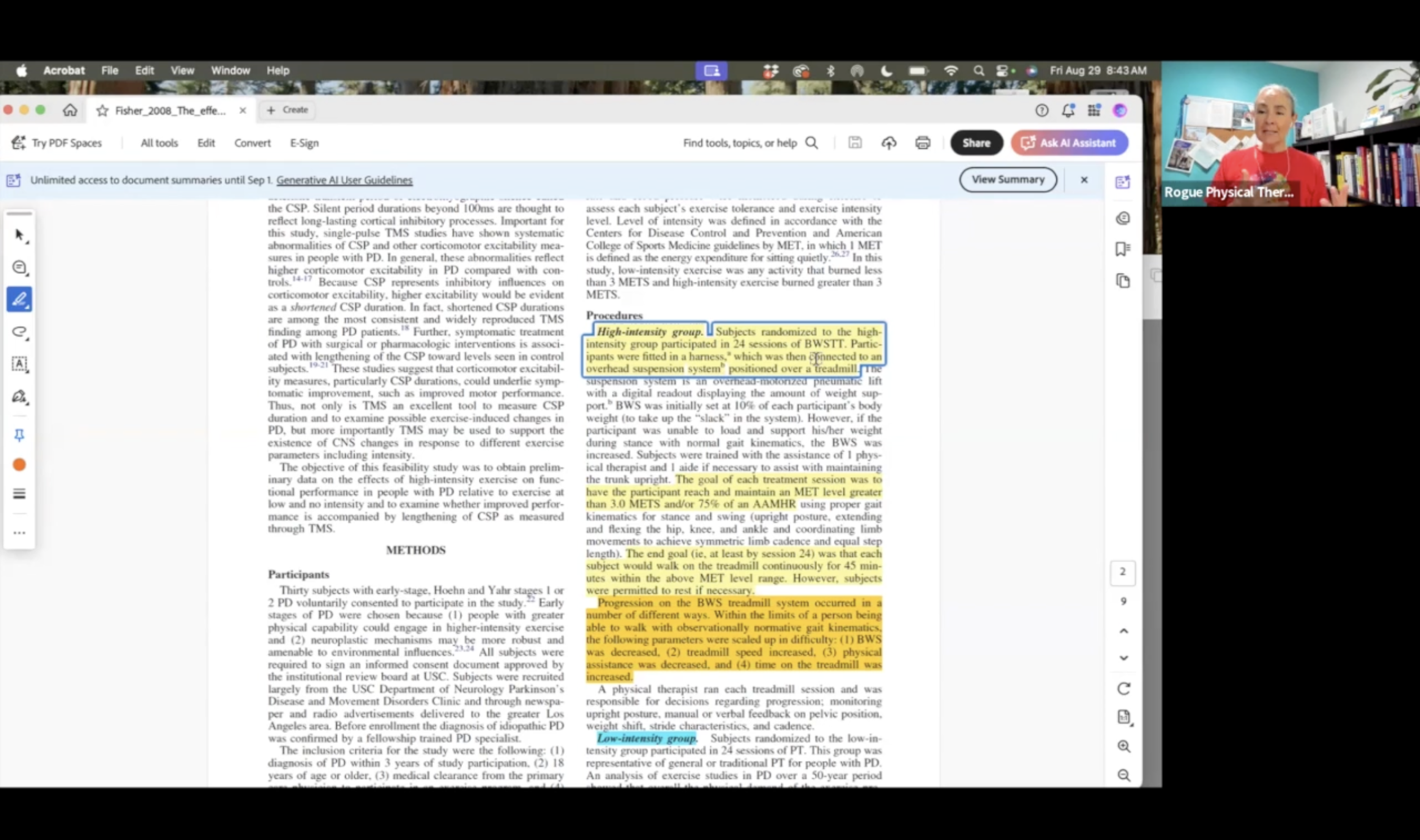1420x840 pixels.
Task: Dismiss the summaries banner with the X
Action: coord(1084,180)
